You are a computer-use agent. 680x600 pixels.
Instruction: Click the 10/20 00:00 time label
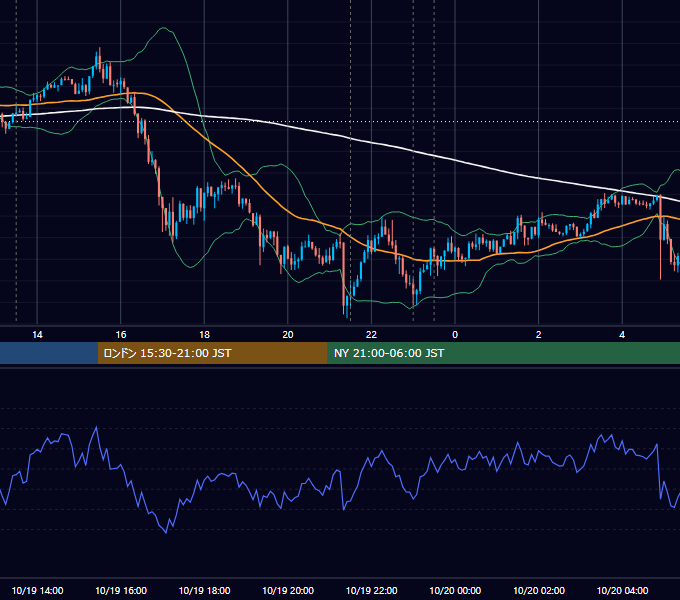coord(455,590)
